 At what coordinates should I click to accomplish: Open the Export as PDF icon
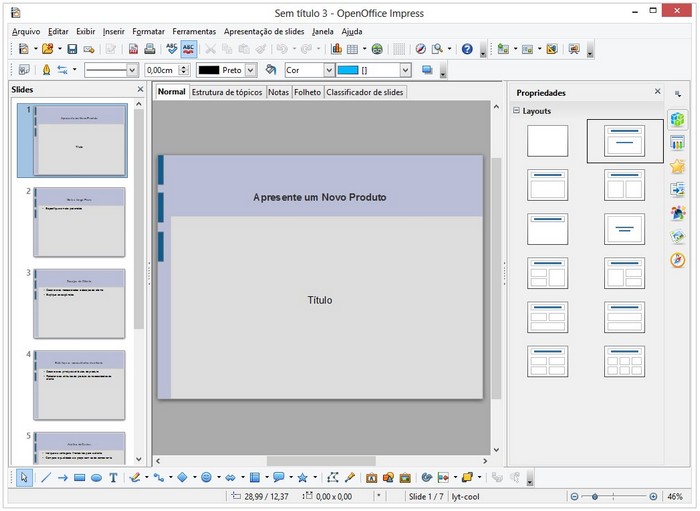(x=133, y=49)
